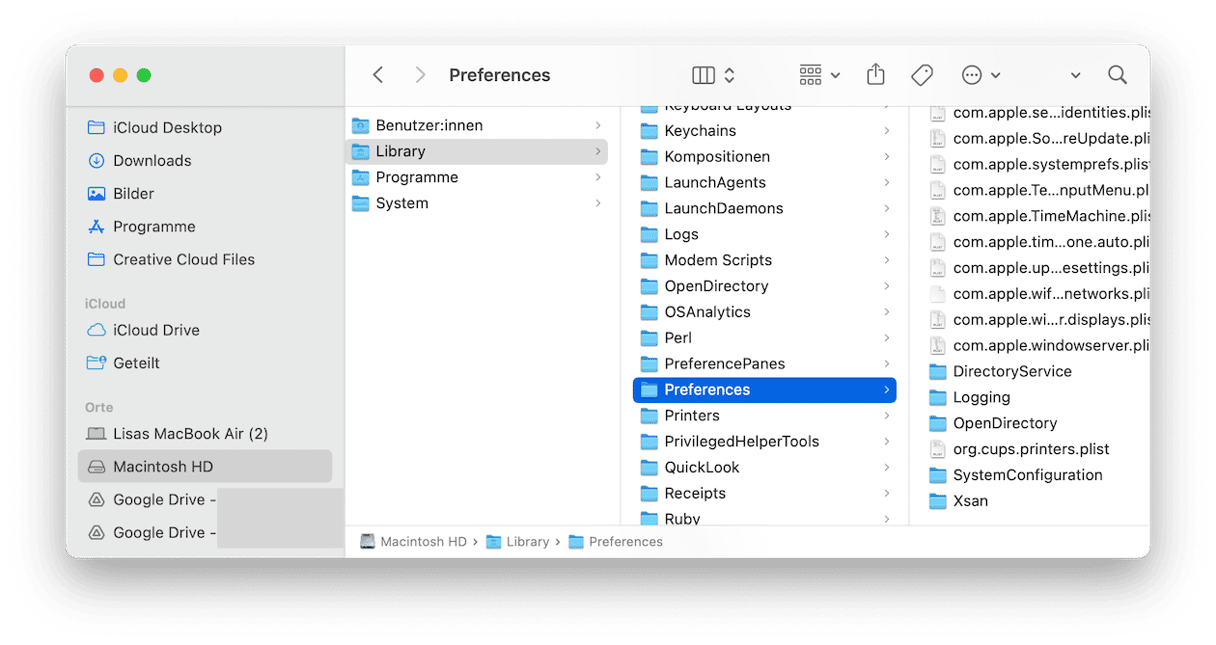The height and width of the screenshot is (645, 1216).
Task: Select iCloud Drive in sidebar
Action: pyautogui.click(x=205, y=330)
